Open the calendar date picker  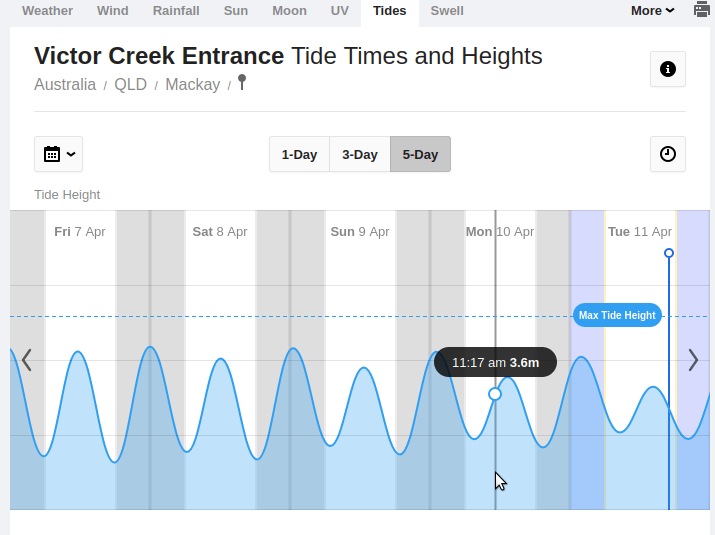click(x=59, y=154)
